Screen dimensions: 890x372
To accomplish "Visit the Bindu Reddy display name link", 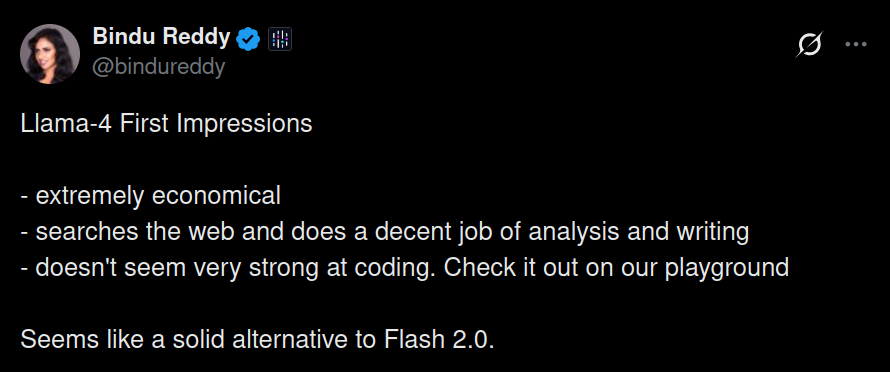I will pyautogui.click(x=161, y=37).
